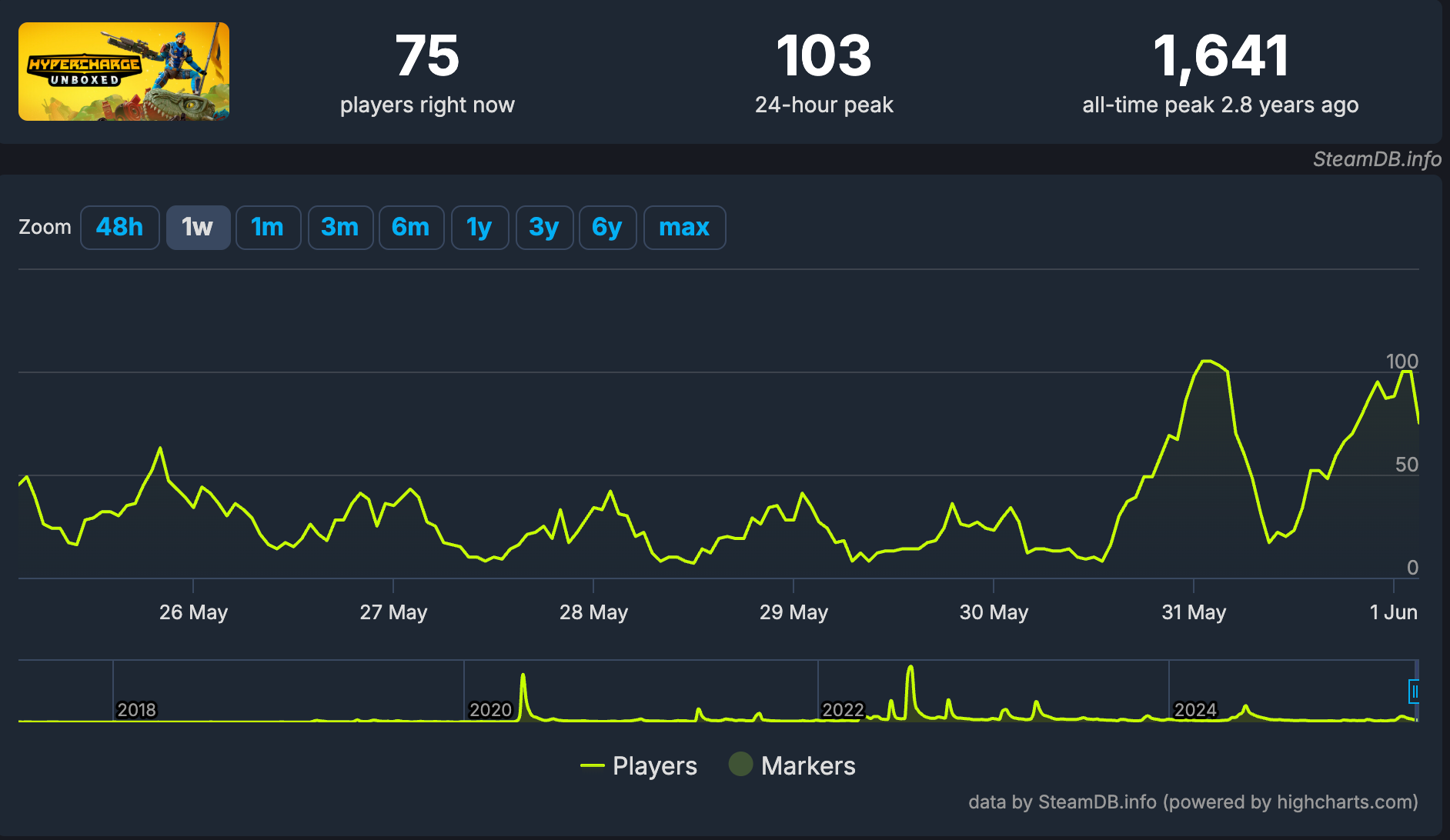
Task: Select the 48h zoom range
Action: [x=120, y=228]
